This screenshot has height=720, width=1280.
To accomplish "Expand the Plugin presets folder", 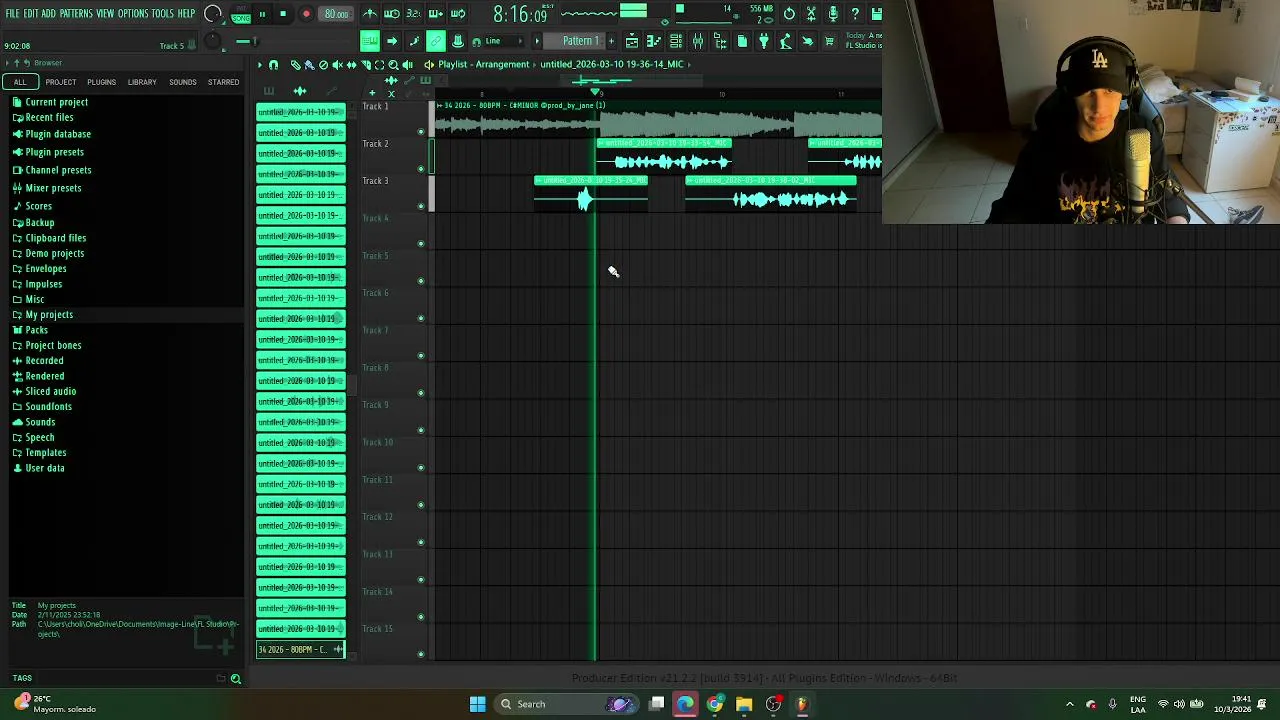I will [54, 152].
